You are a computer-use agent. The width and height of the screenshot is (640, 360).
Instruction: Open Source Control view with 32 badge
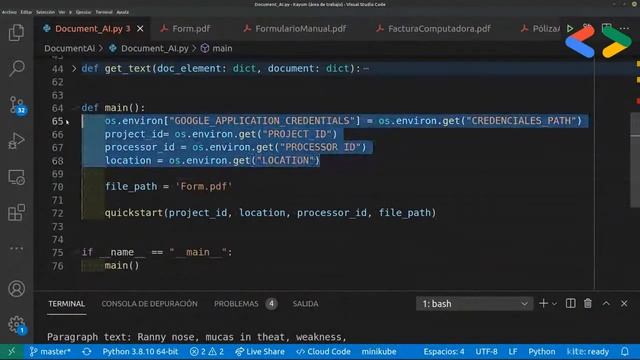pos(17,105)
